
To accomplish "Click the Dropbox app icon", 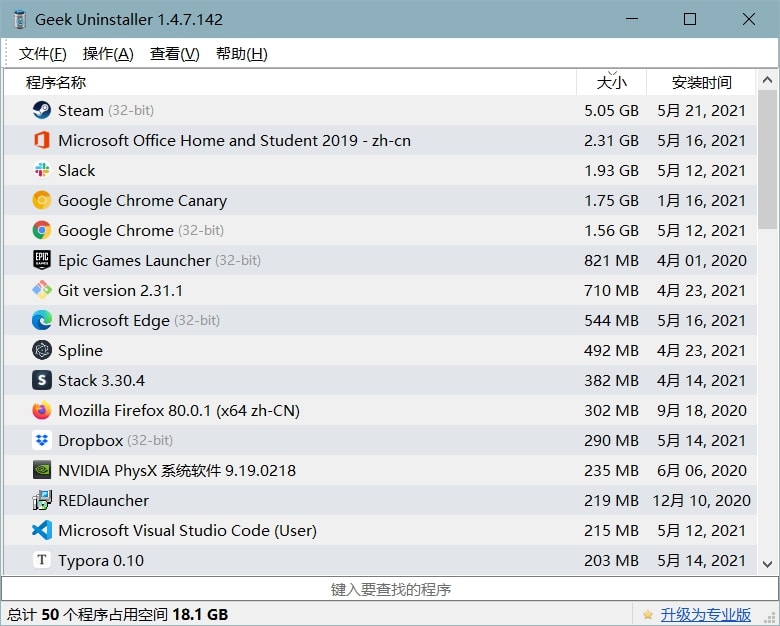I will coord(42,440).
